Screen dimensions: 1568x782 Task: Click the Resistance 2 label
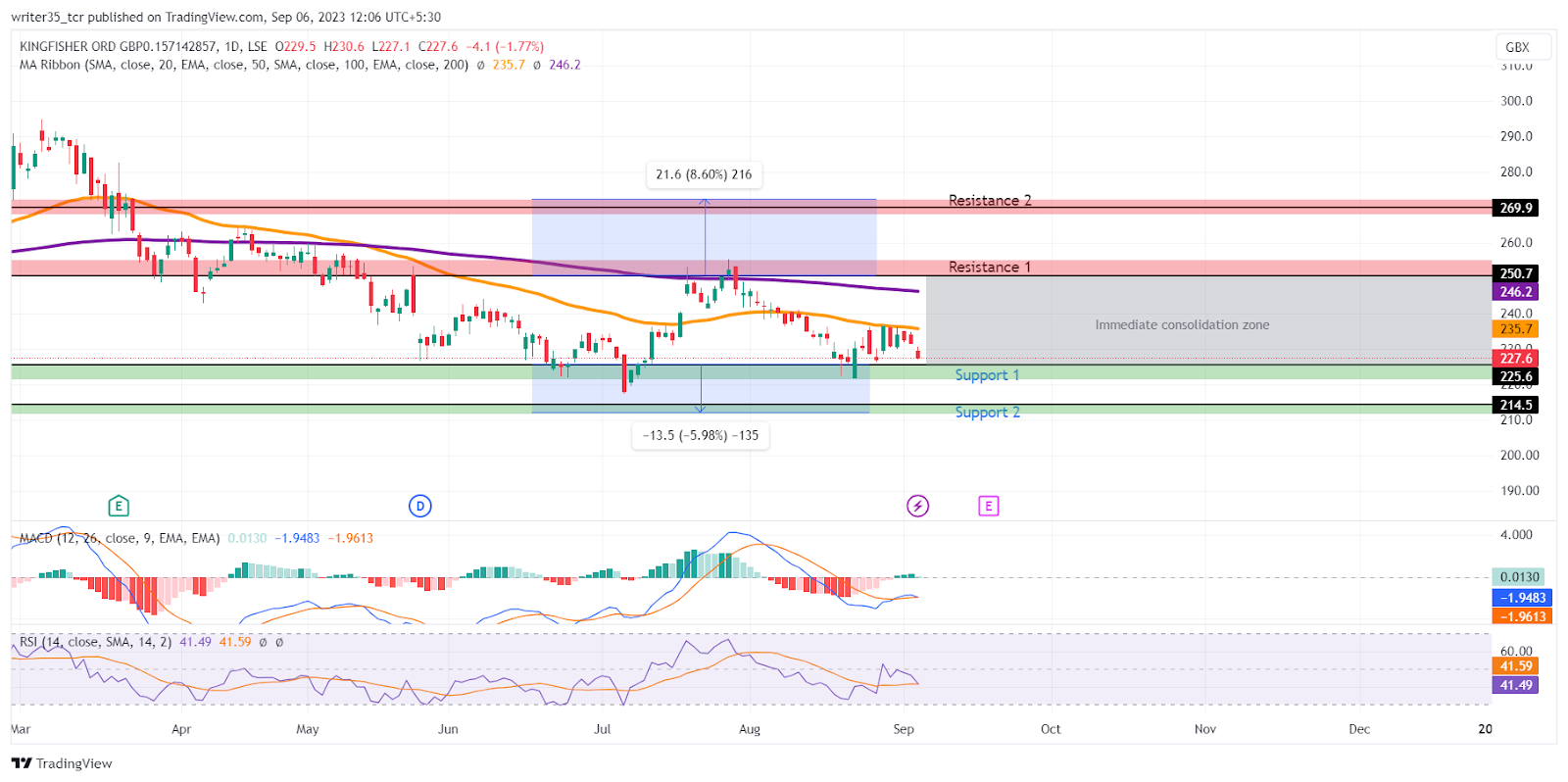click(x=990, y=201)
